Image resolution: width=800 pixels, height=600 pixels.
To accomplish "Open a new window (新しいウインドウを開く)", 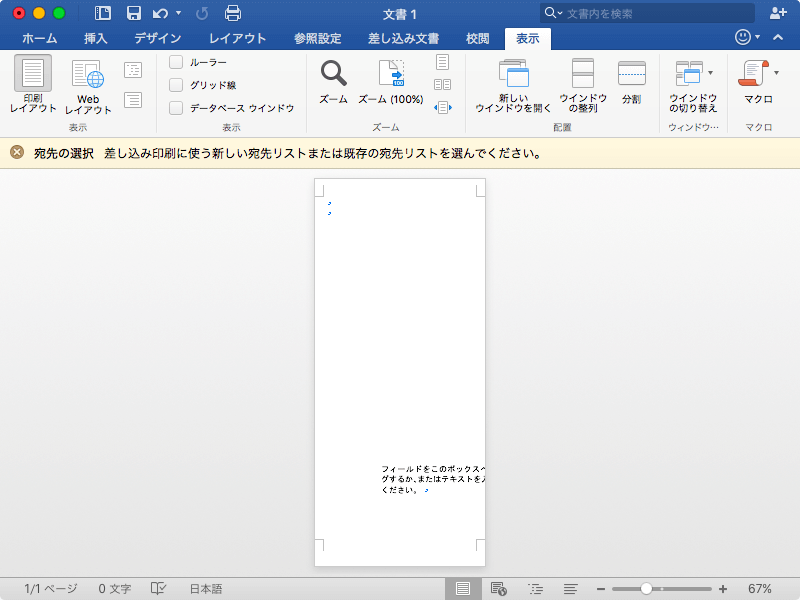I will [513, 86].
